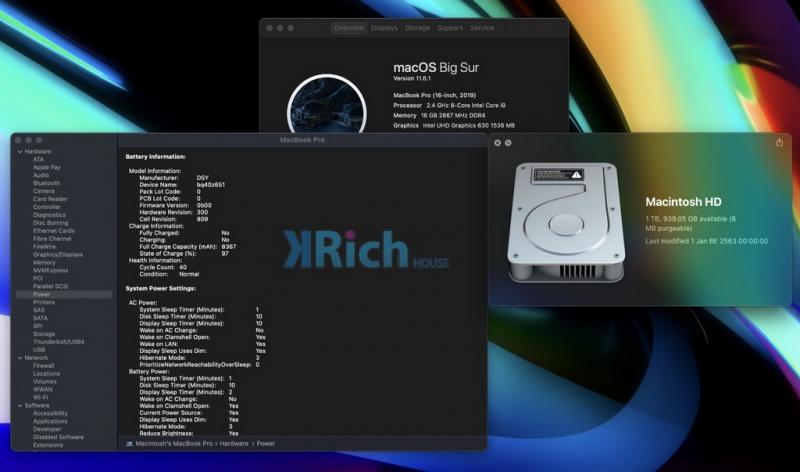Click the computer icon in the path bar
800x472 pixels.
click(x=129, y=444)
